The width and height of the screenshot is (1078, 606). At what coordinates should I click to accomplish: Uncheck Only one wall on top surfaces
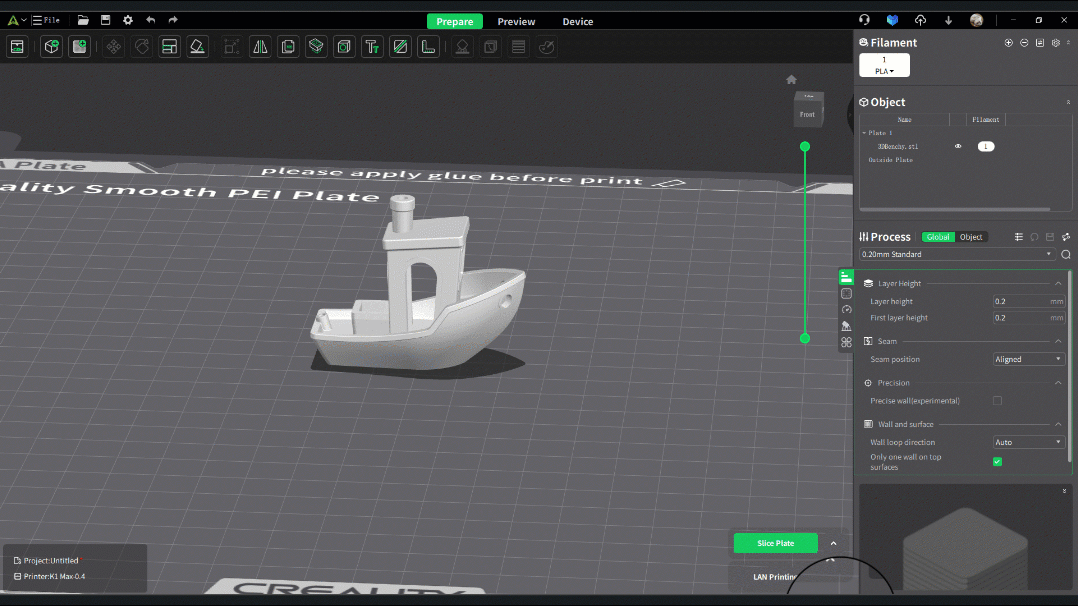[997, 462]
